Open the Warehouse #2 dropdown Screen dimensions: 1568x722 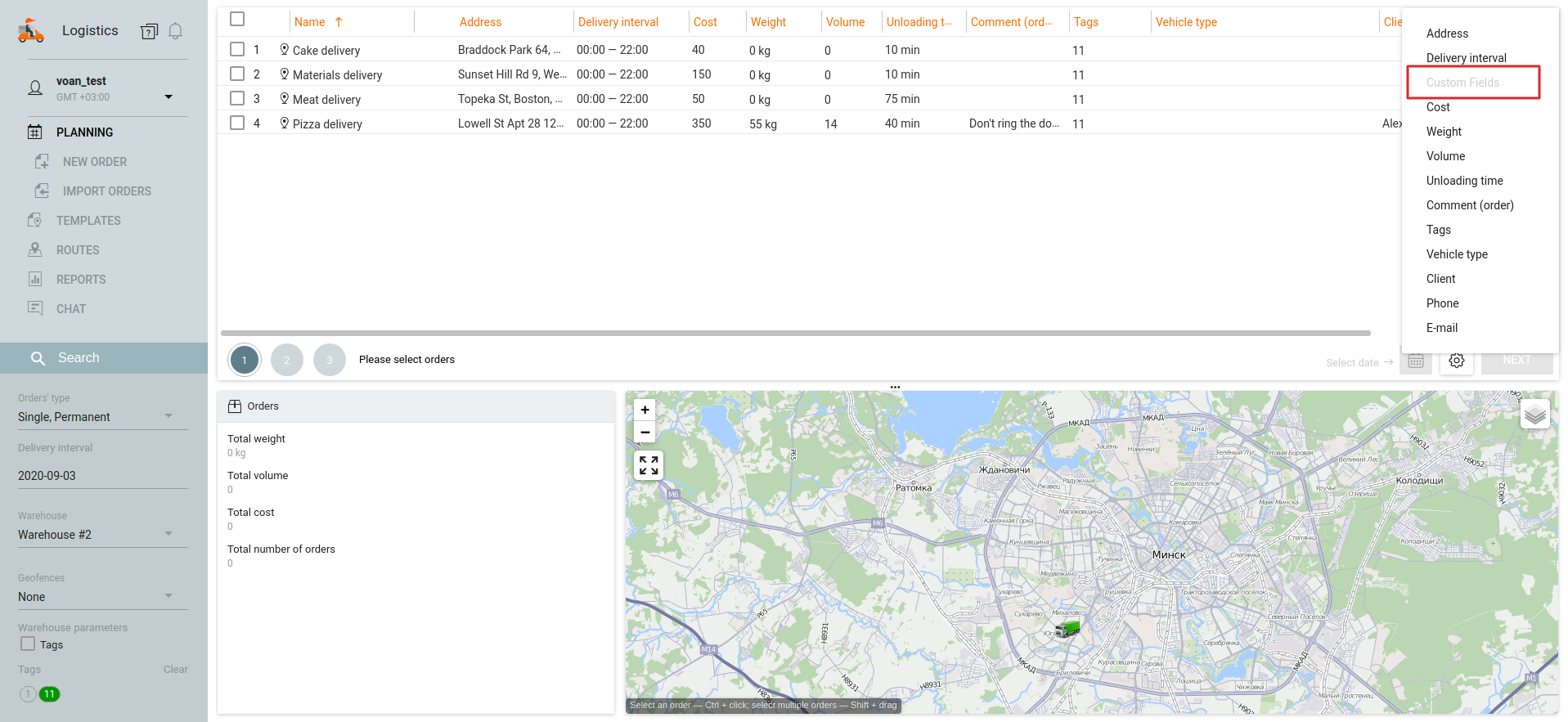click(x=168, y=534)
